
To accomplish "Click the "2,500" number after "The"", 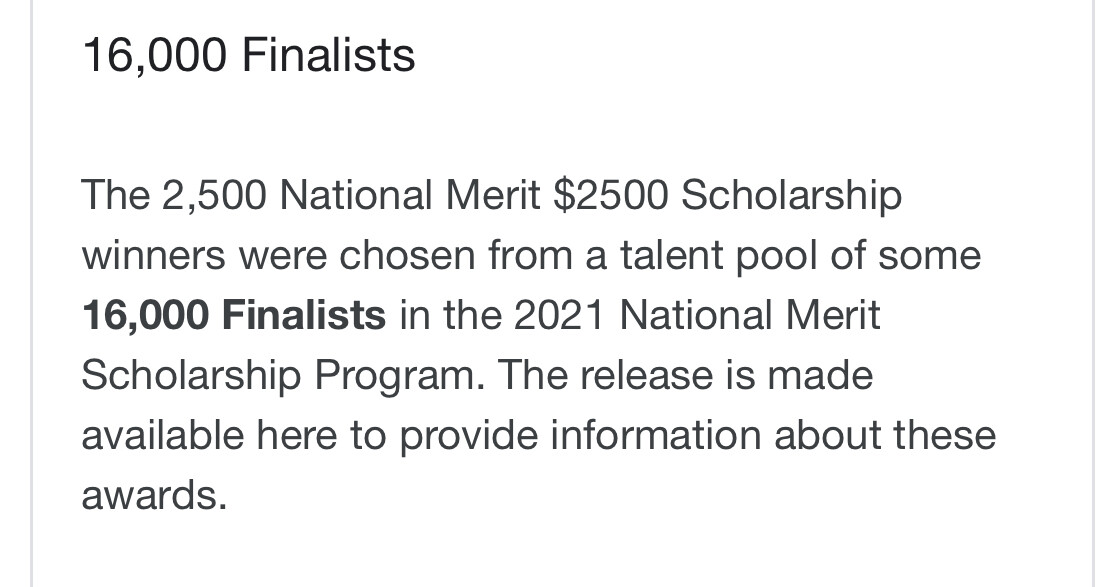I will (214, 196).
